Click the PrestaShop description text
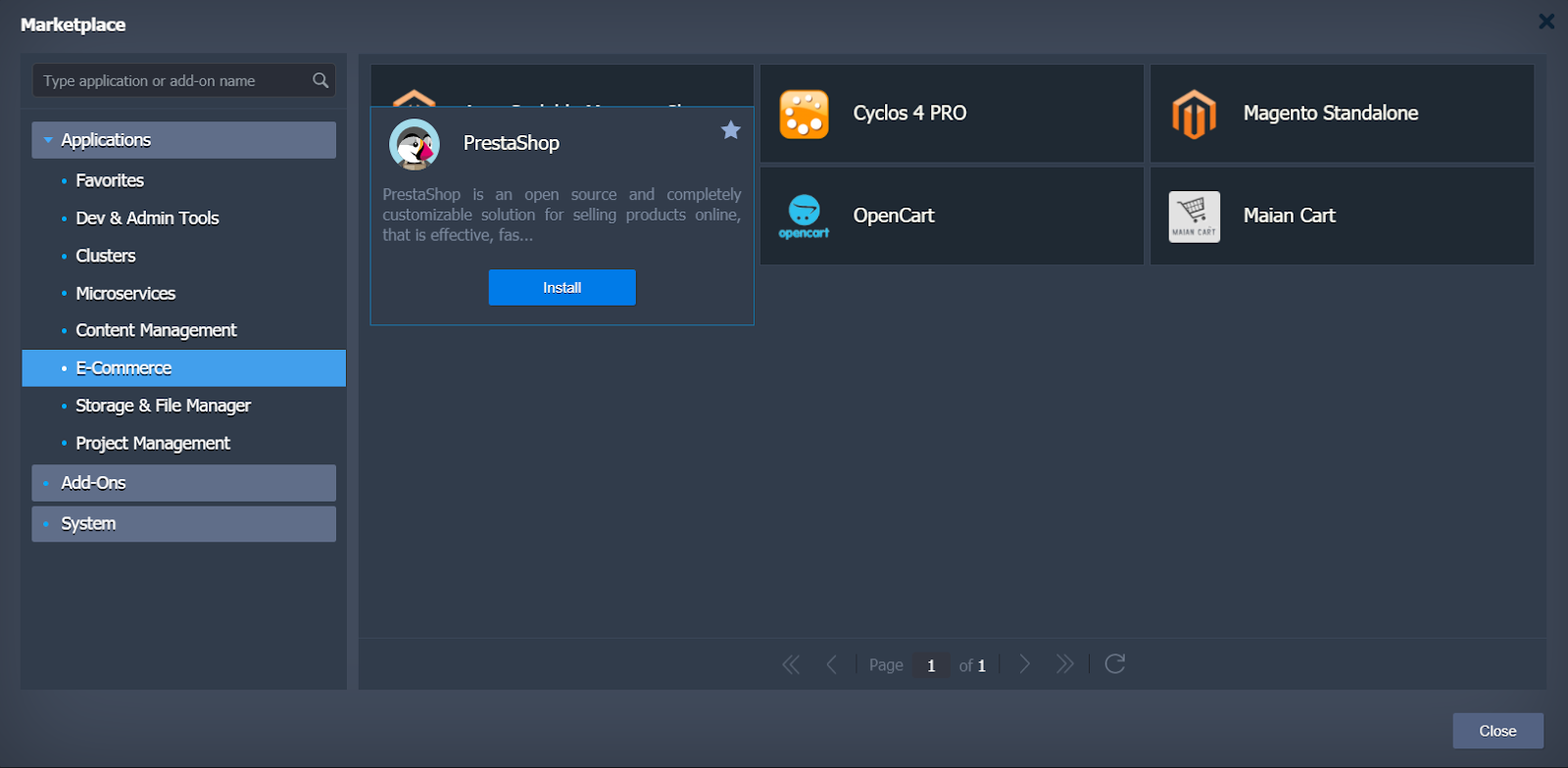1568x768 pixels. (x=562, y=215)
